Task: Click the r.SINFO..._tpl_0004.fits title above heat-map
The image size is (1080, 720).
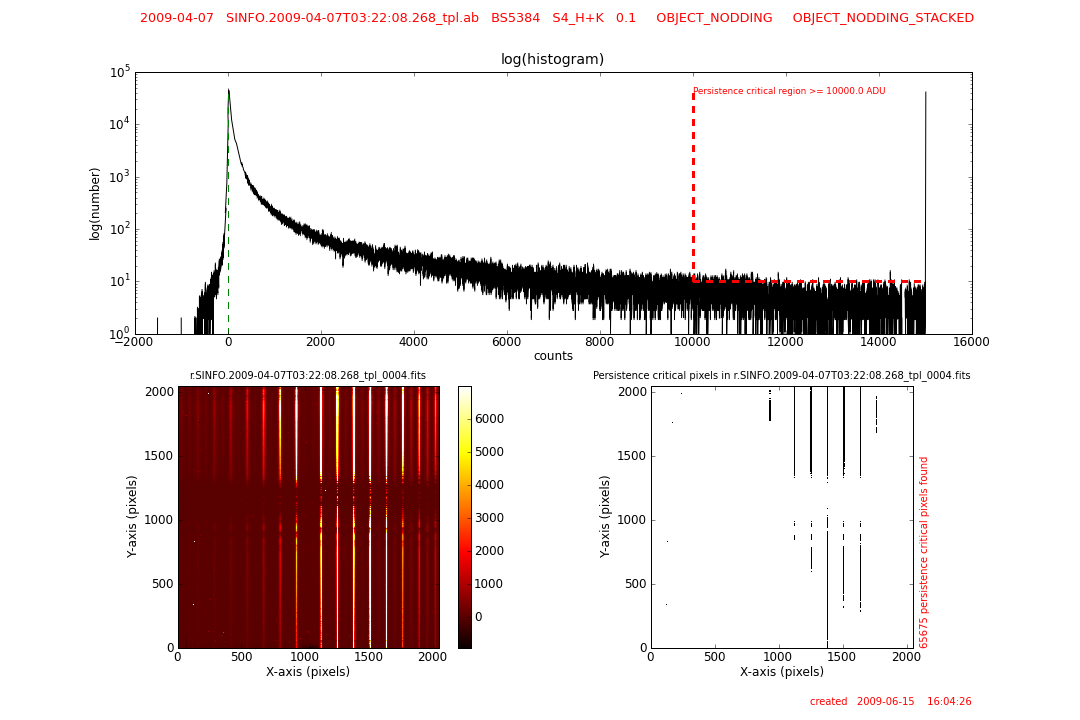Action: click(x=308, y=376)
